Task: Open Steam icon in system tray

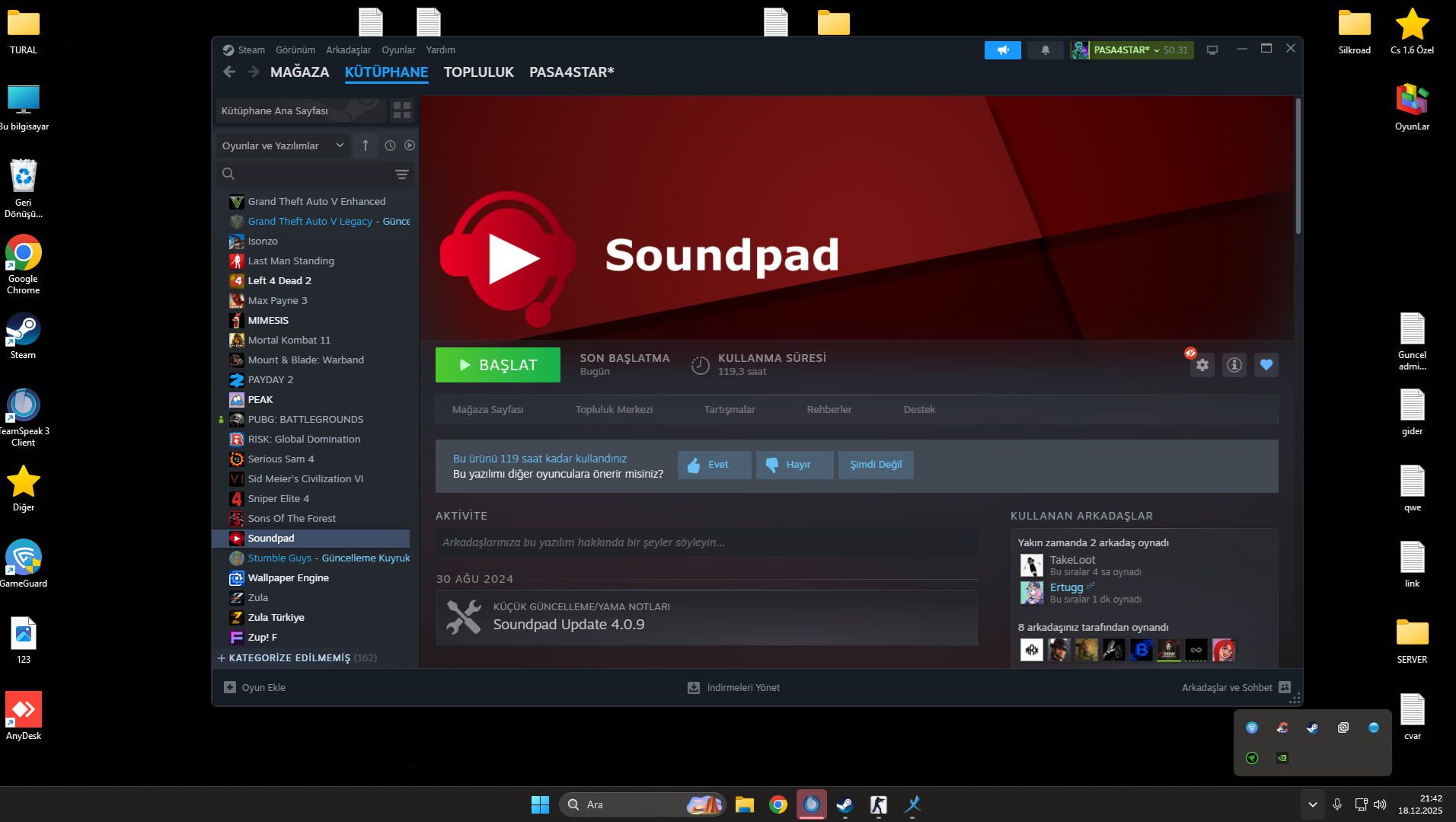Action: [x=1313, y=728]
